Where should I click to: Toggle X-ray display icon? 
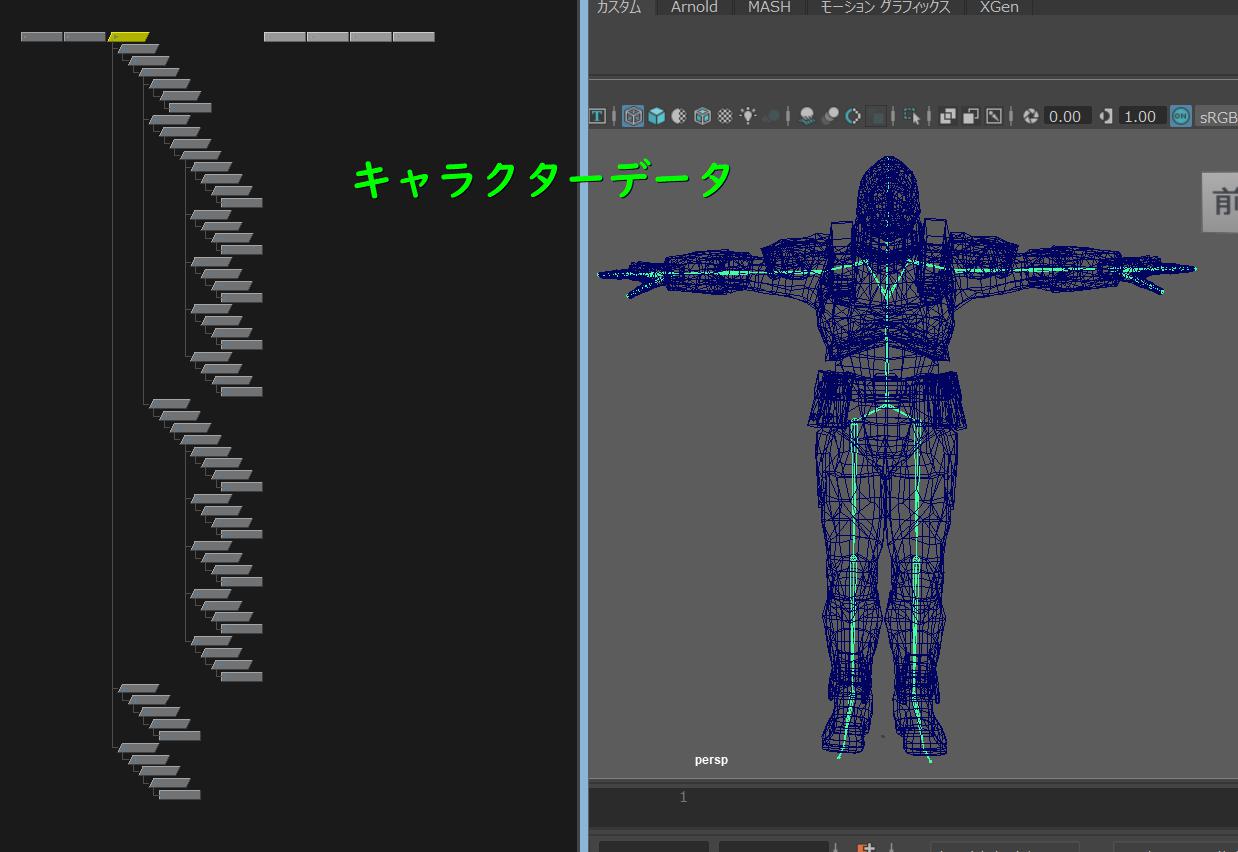coord(948,116)
